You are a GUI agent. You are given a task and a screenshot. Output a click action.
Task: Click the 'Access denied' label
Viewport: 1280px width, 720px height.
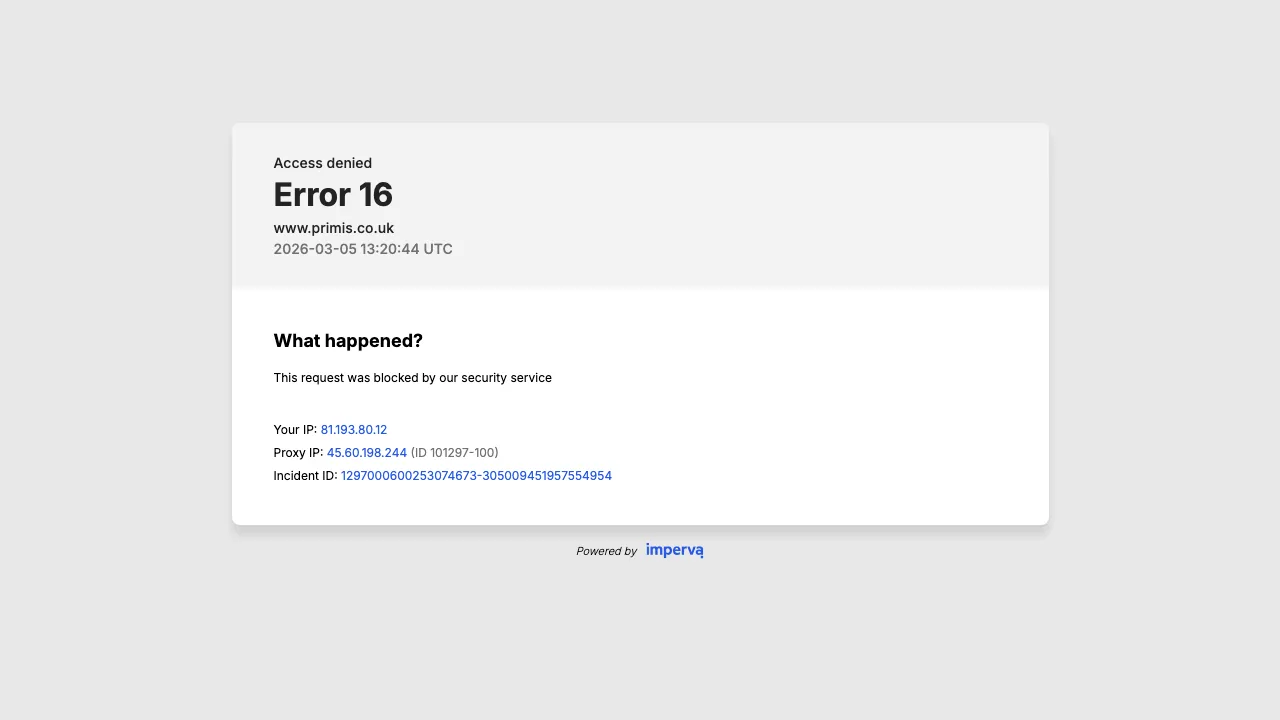click(322, 163)
